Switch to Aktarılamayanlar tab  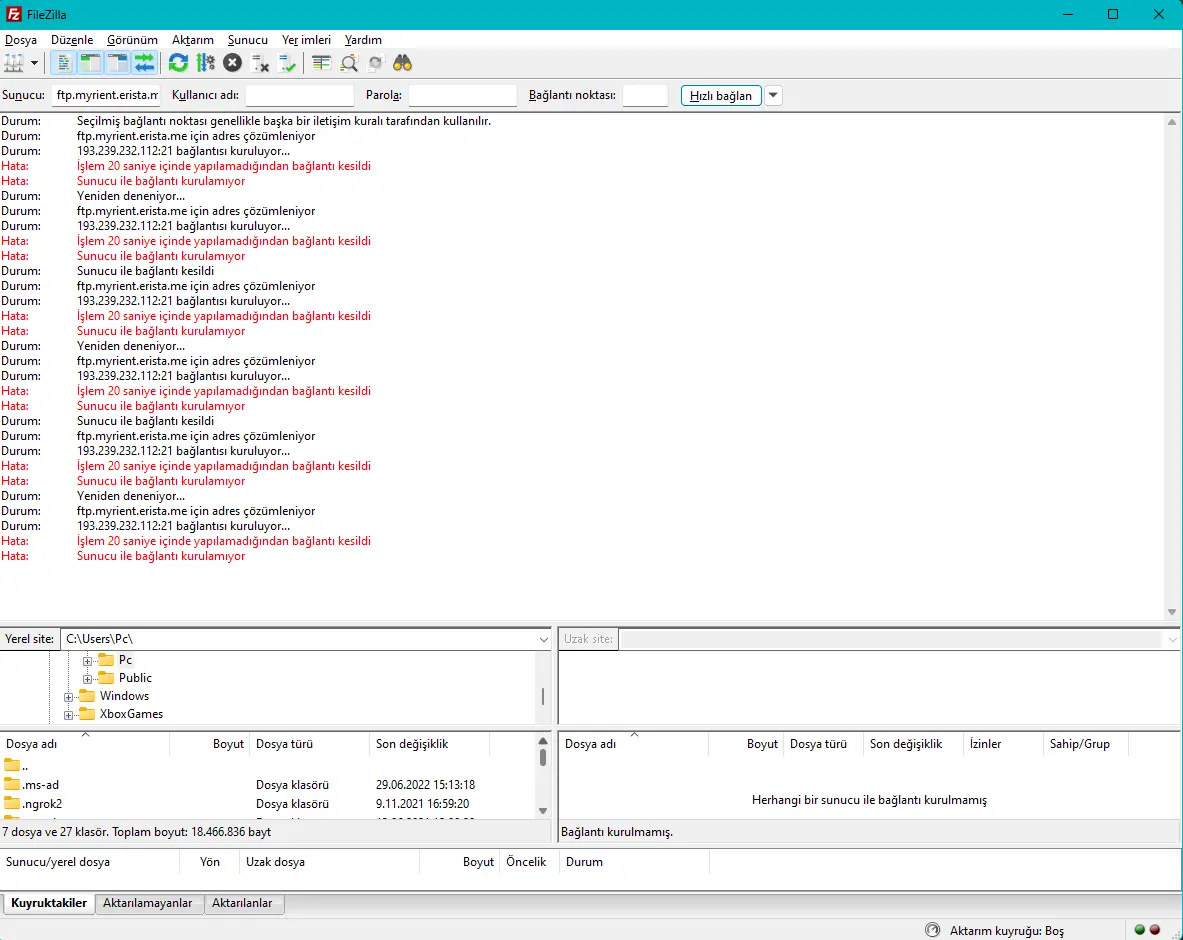[148, 903]
